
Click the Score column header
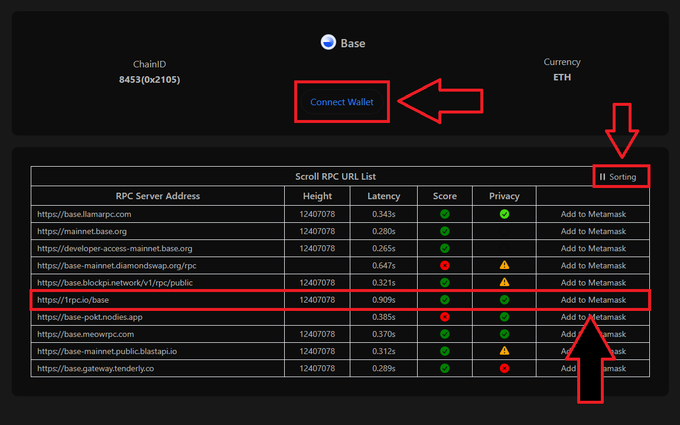[x=445, y=196]
